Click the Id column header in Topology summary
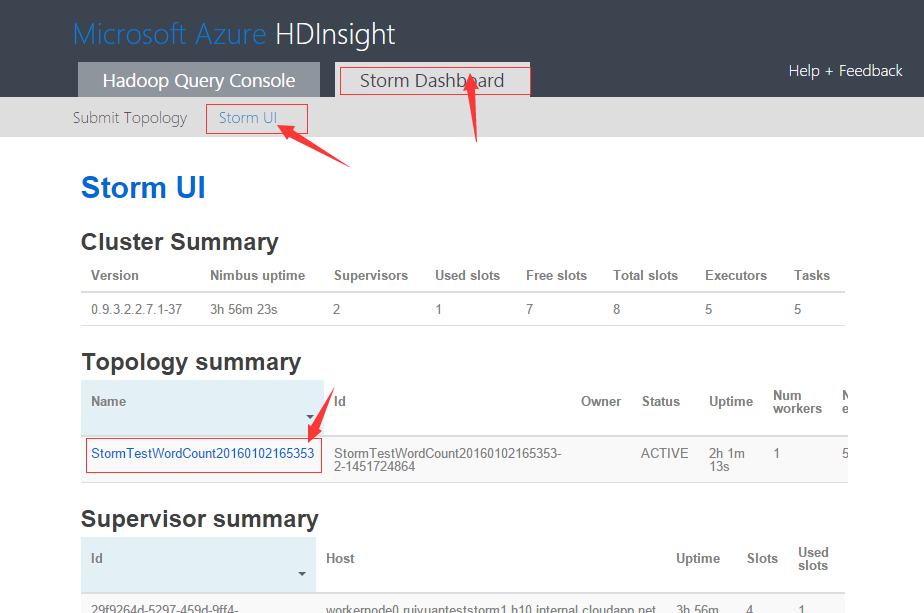 coord(340,402)
